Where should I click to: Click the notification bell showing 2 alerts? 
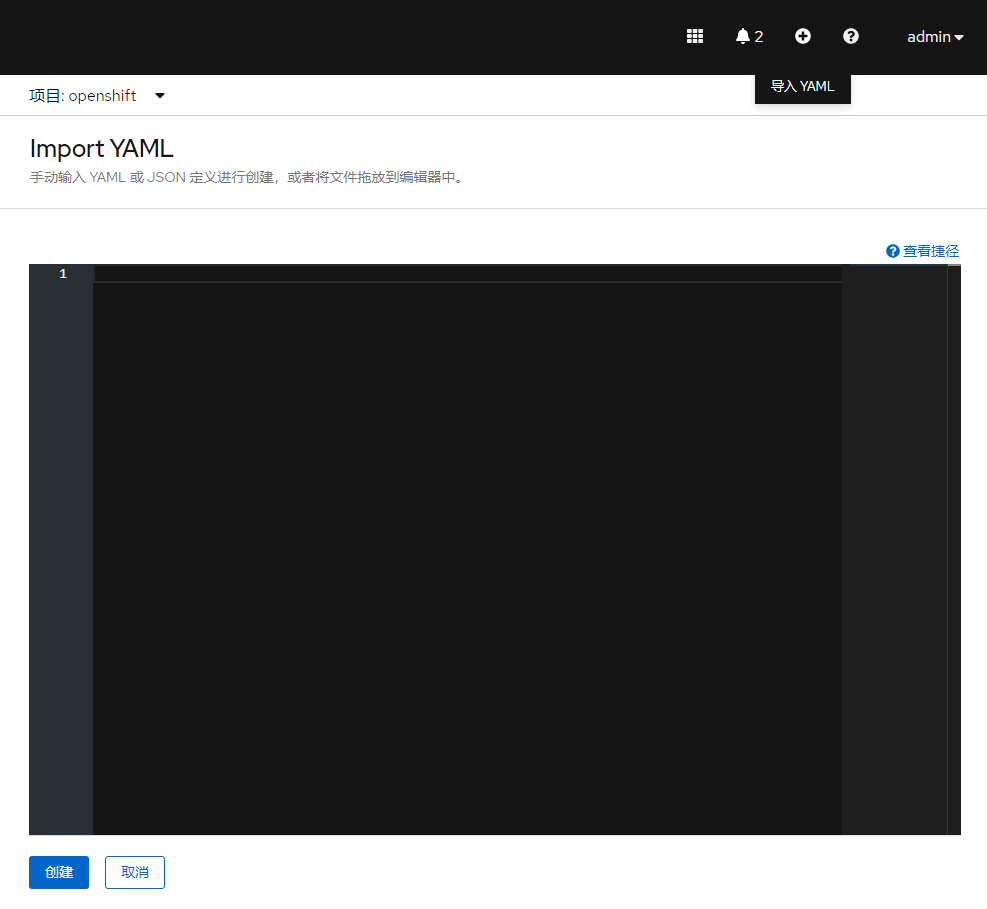tap(749, 36)
